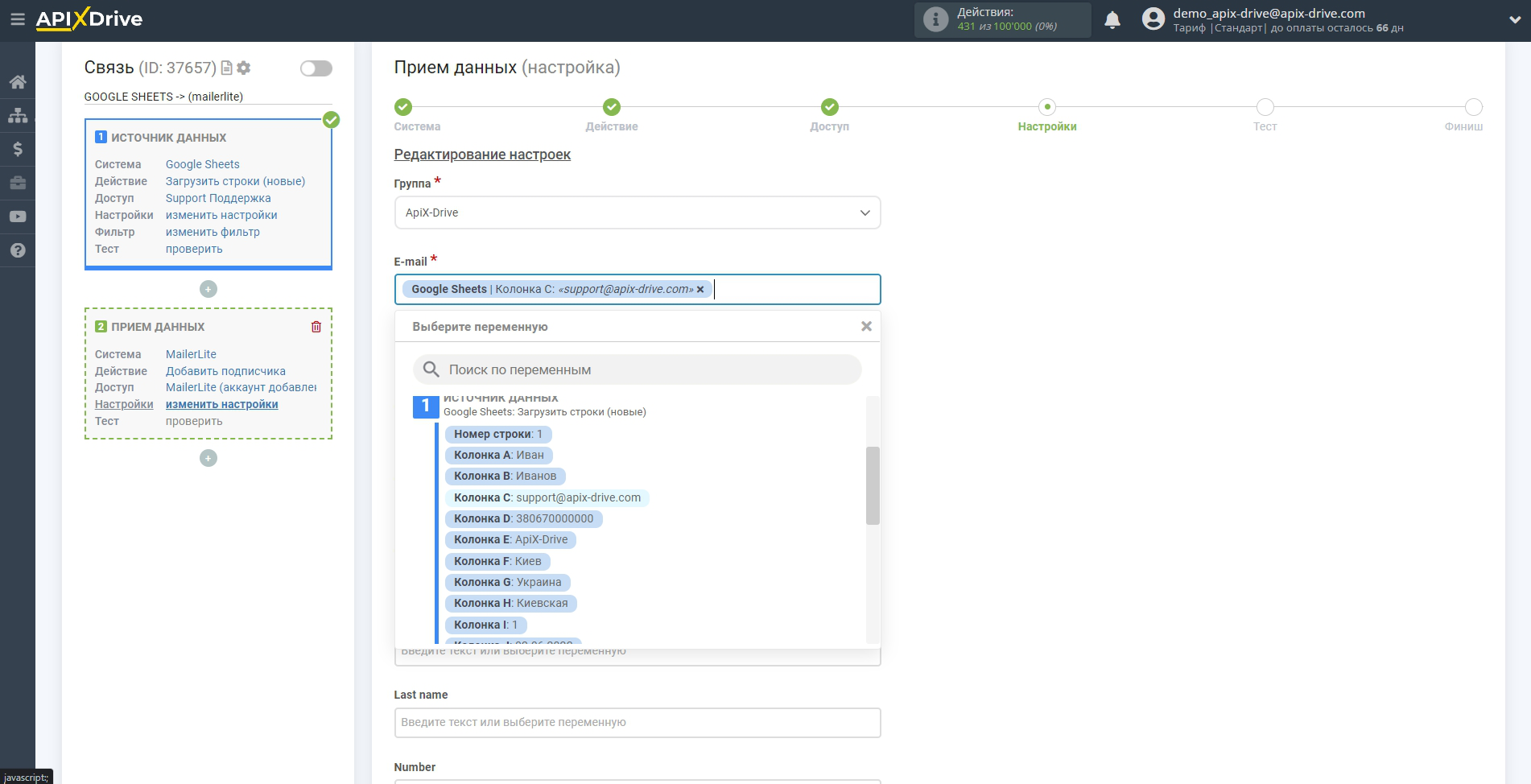Select variable Колонка C: support@apix-drive.com
1531x784 pixels.
pos(547,497)
